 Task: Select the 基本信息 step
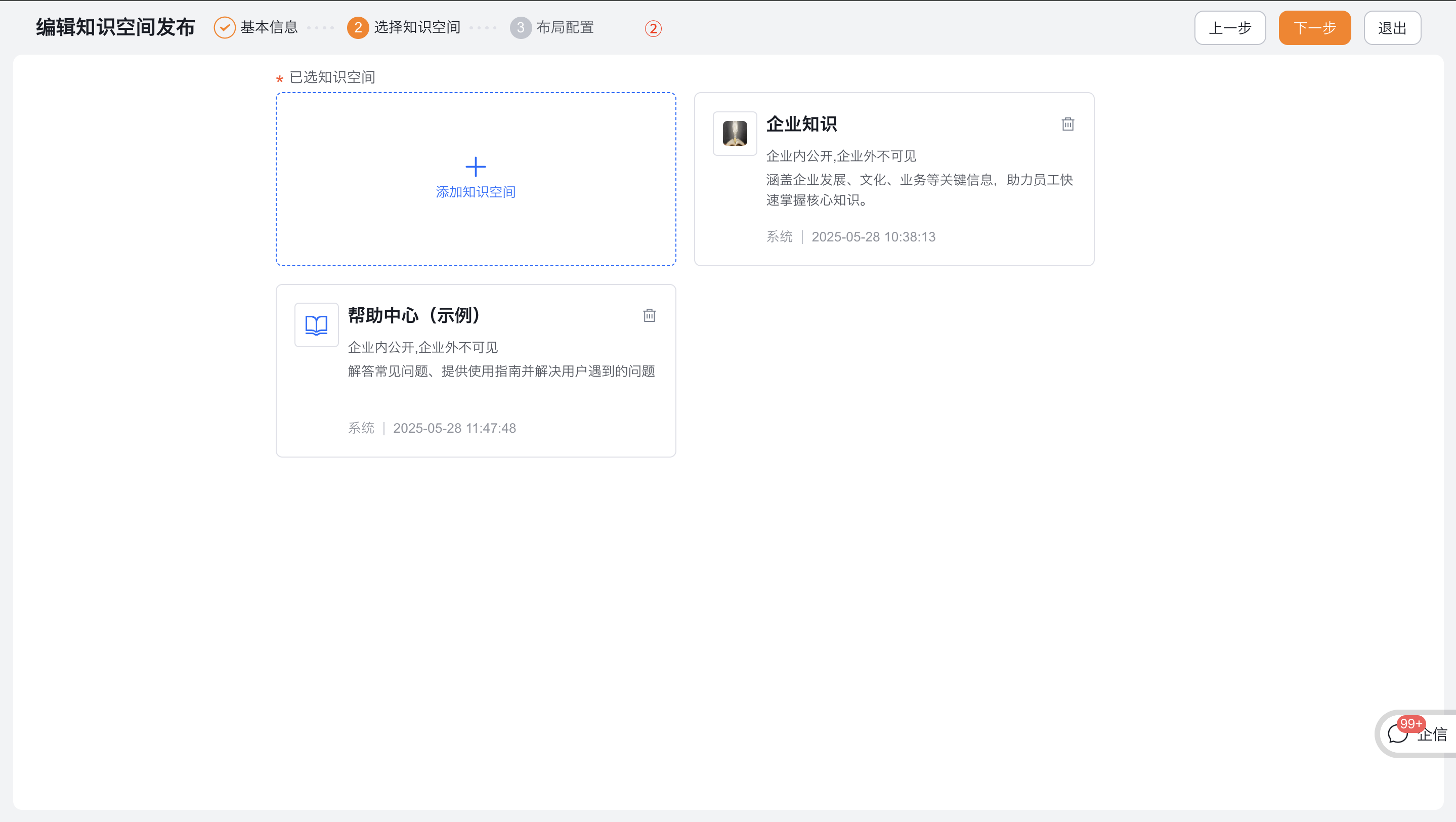[269, 27]
